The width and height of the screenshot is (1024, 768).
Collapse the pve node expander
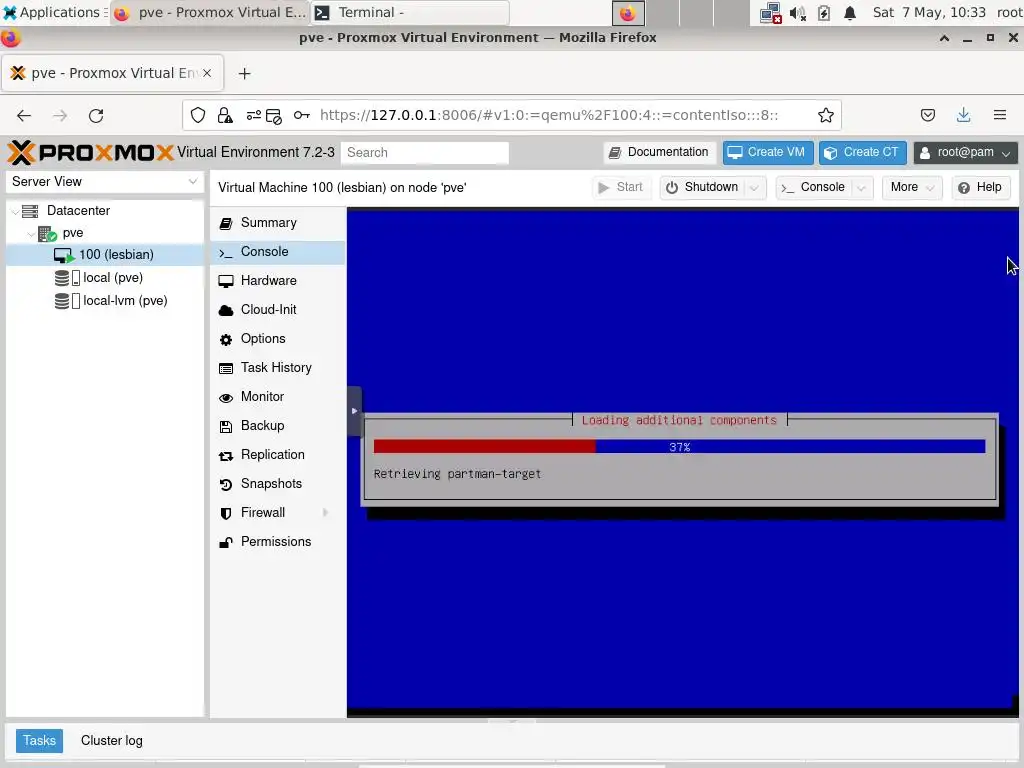[31, 233]
